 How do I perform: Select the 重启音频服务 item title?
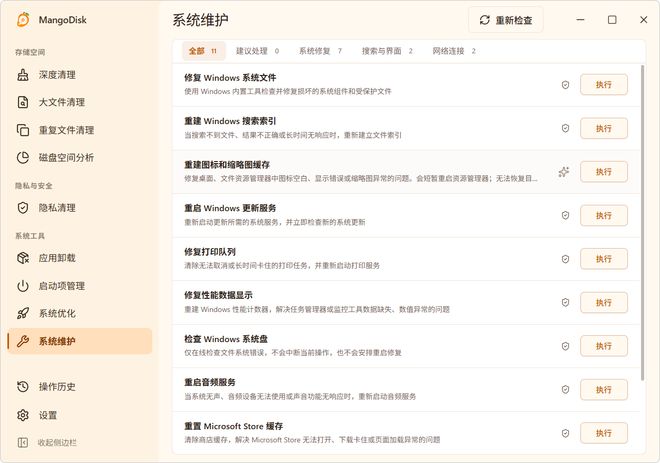(210, 382)
